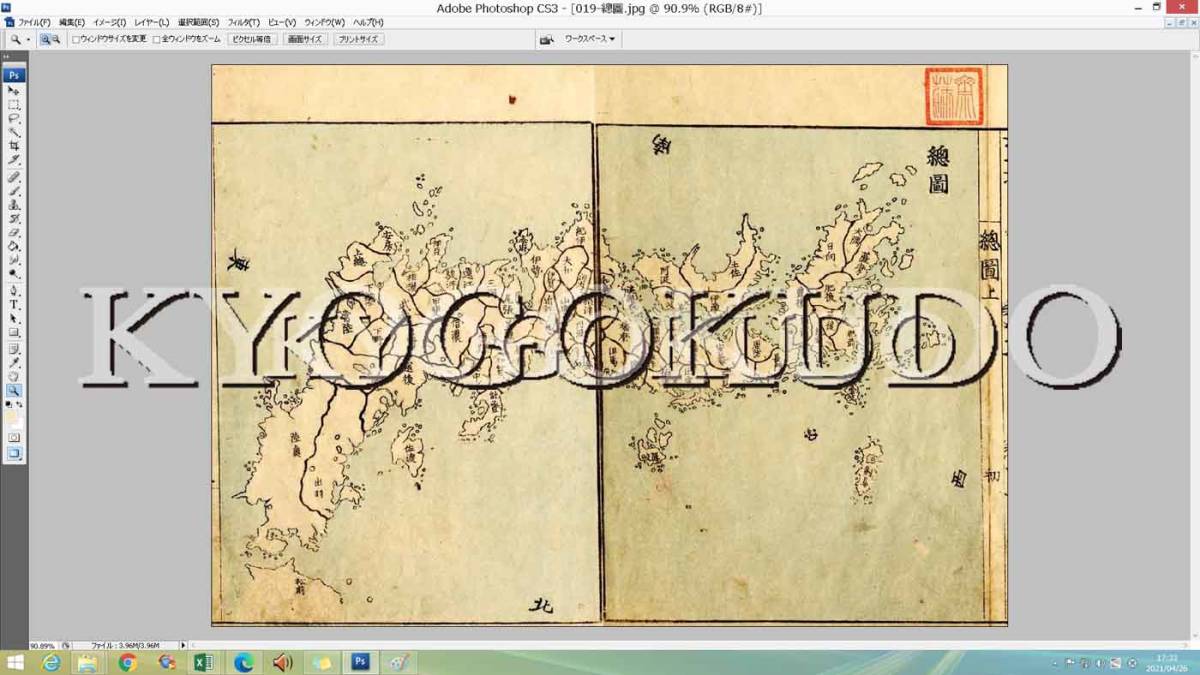Click the 画面サイズ button

tap(304, 40)
